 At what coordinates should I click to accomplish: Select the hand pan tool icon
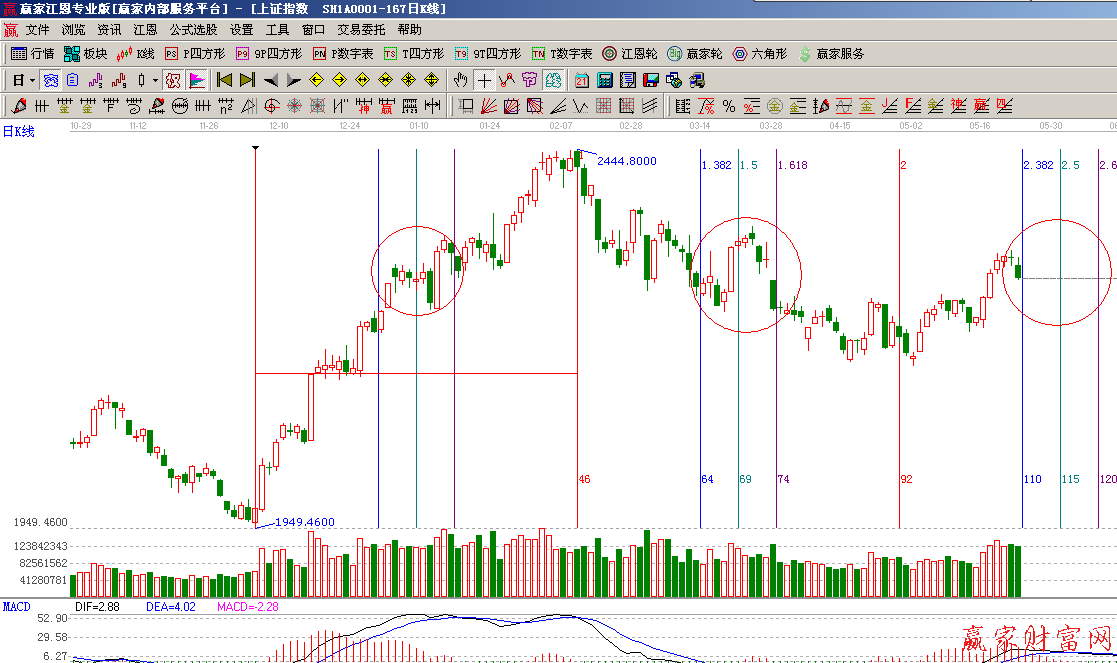click(x=460, y=80)
